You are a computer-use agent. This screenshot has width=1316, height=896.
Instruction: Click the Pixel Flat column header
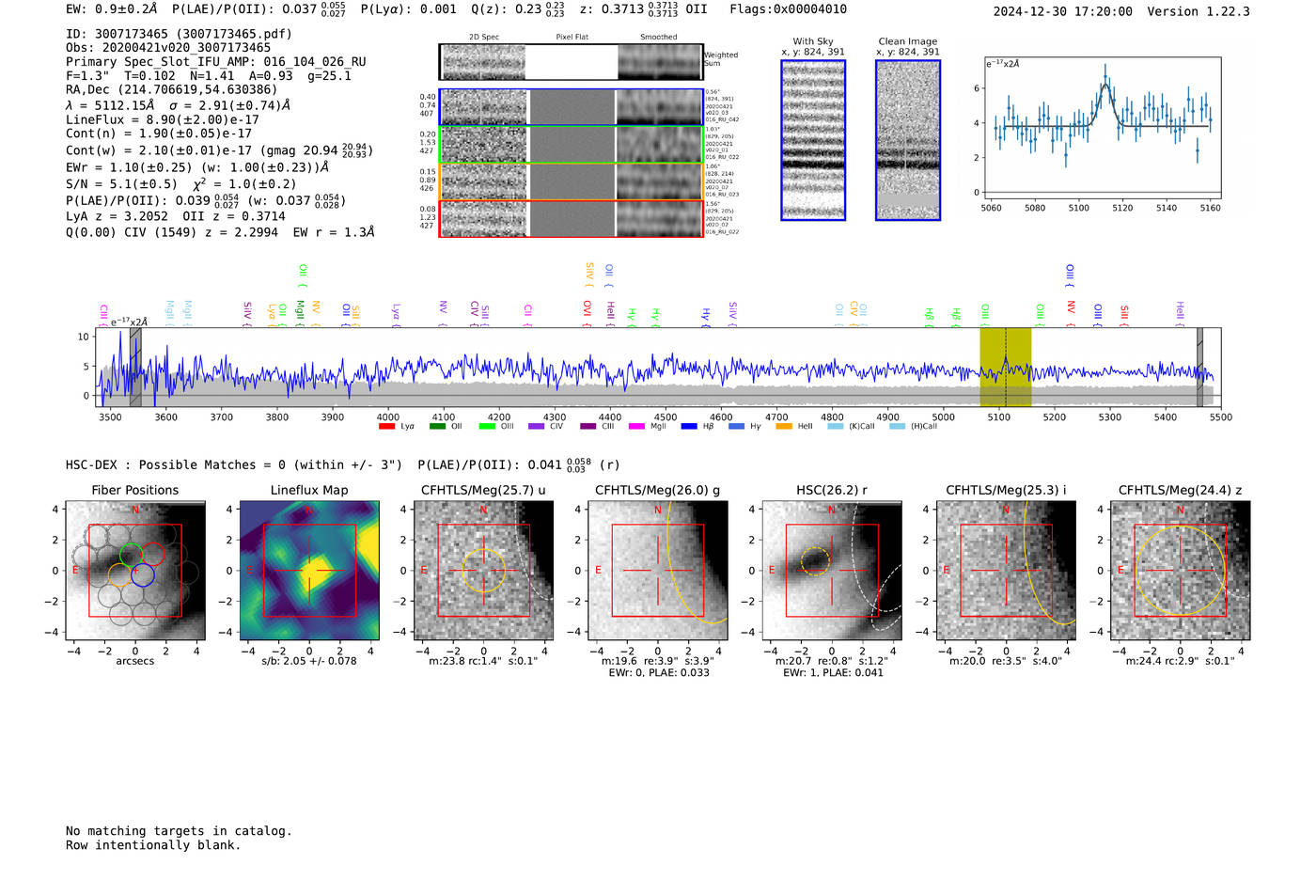click(x=572, y=37)
